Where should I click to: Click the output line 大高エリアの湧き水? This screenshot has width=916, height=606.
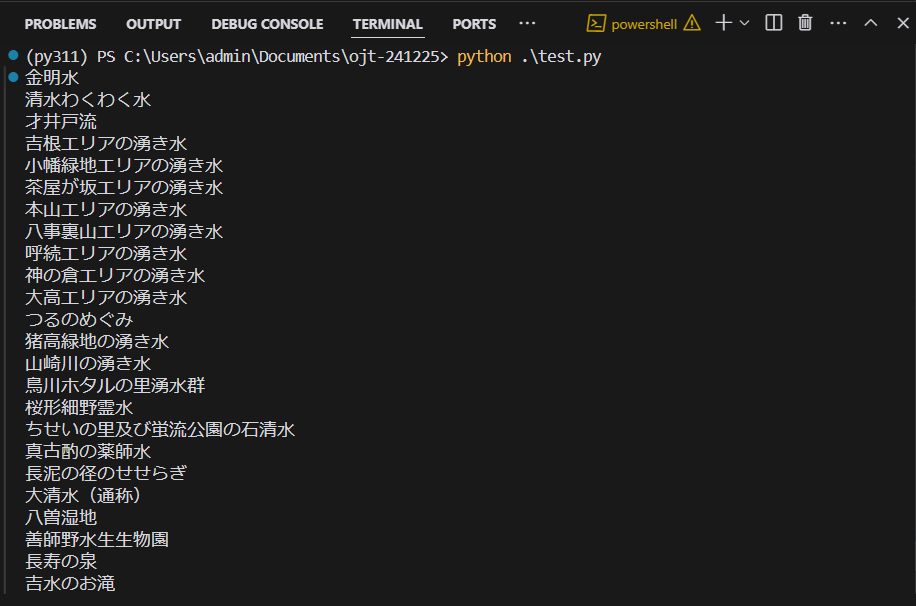[x=106, y=297]
